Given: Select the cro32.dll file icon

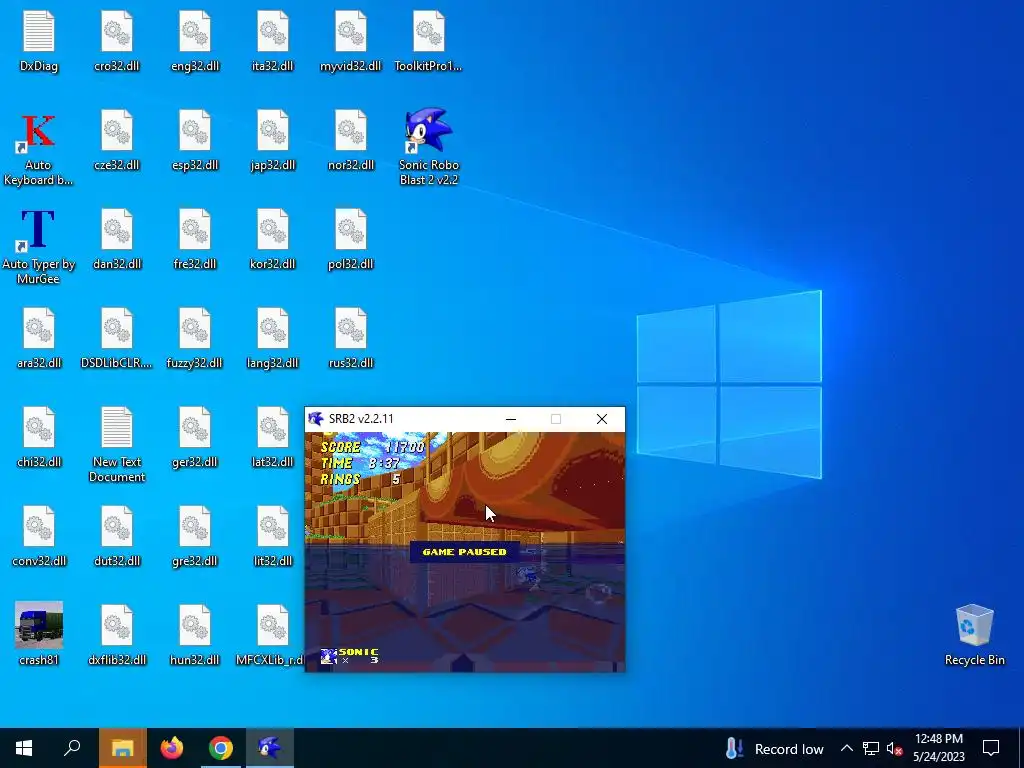Looking at the screenshot, I should pyautogui.click(x=117, y=31).
